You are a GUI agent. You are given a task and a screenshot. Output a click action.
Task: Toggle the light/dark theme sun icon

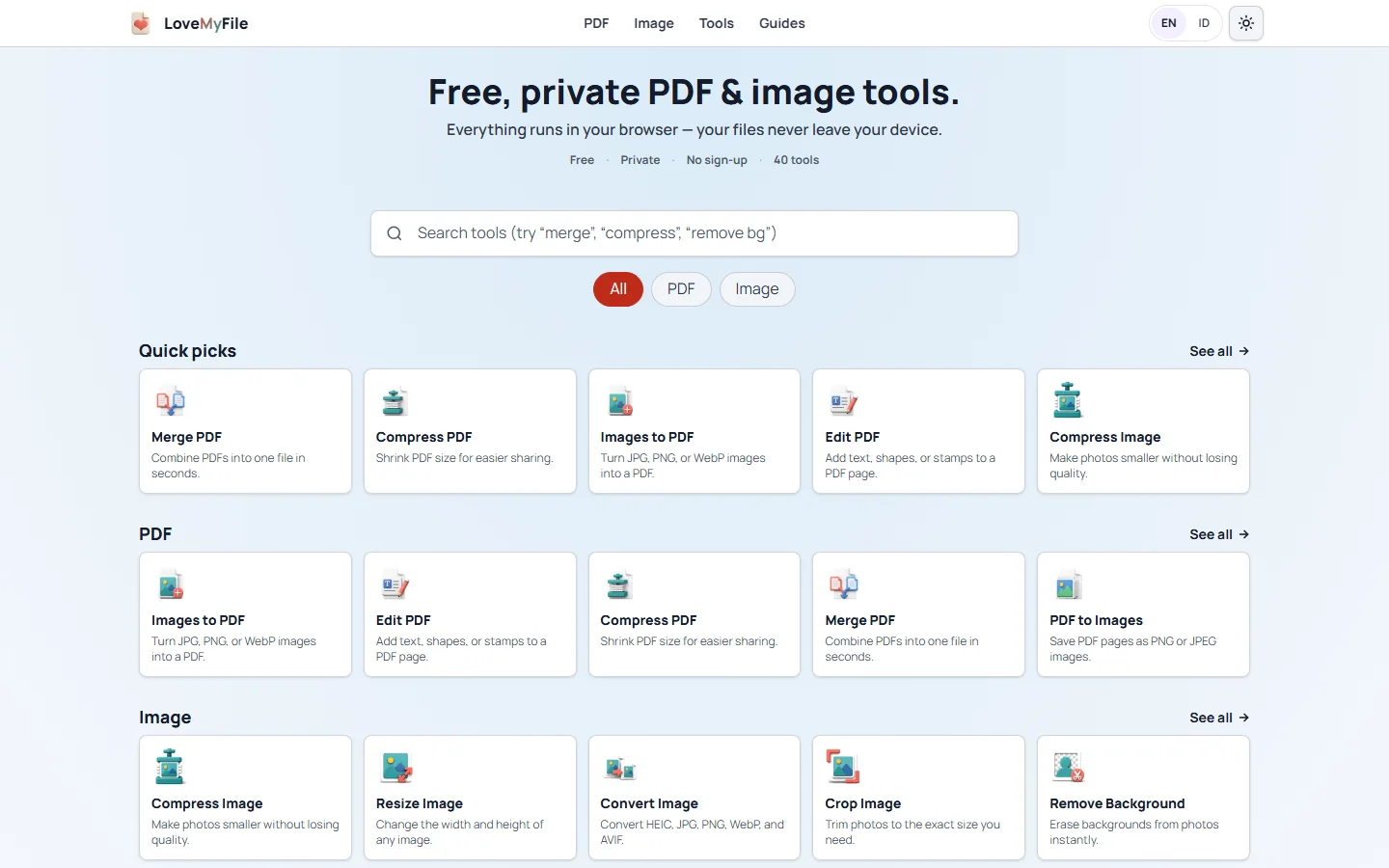point(1246,23)
